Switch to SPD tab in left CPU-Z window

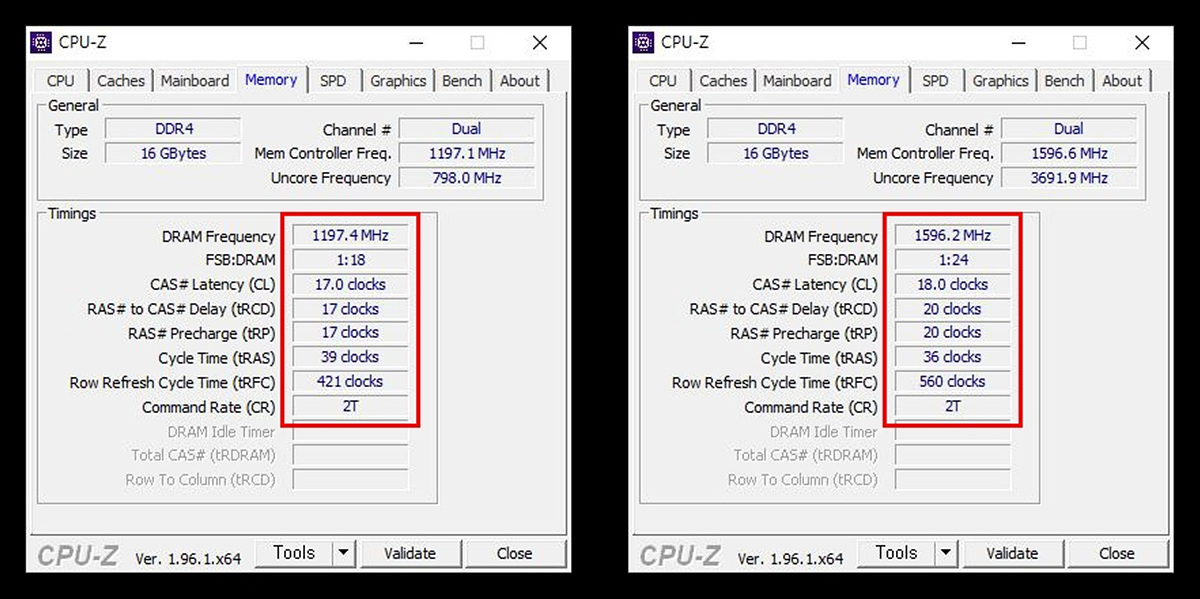click(x=333, y=81)
